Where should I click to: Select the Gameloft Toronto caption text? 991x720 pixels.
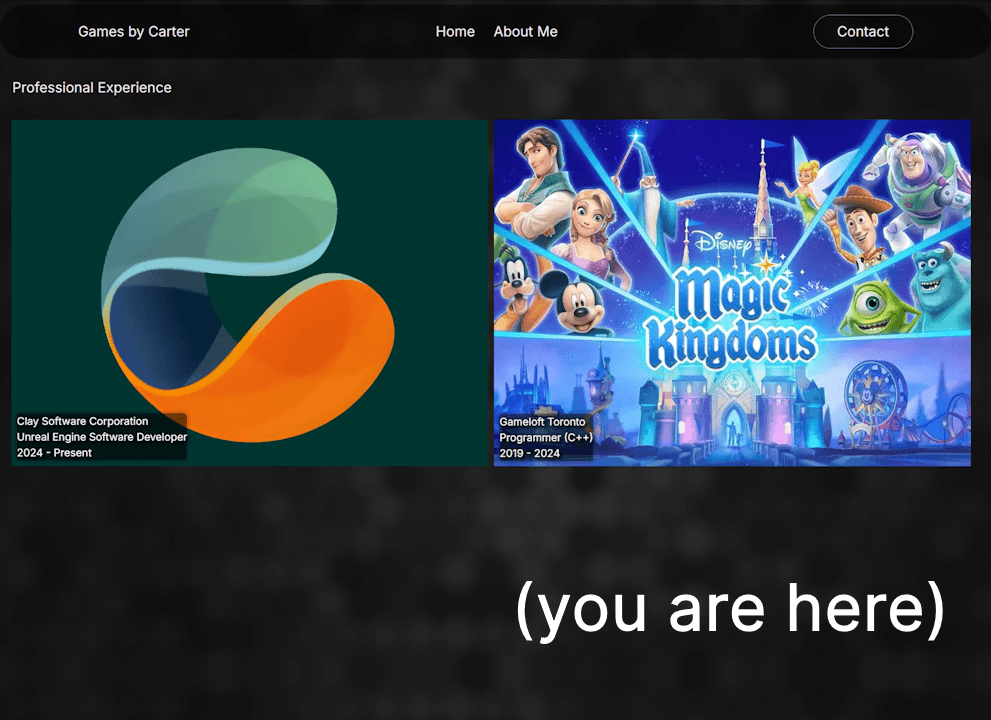pos(543,422)
